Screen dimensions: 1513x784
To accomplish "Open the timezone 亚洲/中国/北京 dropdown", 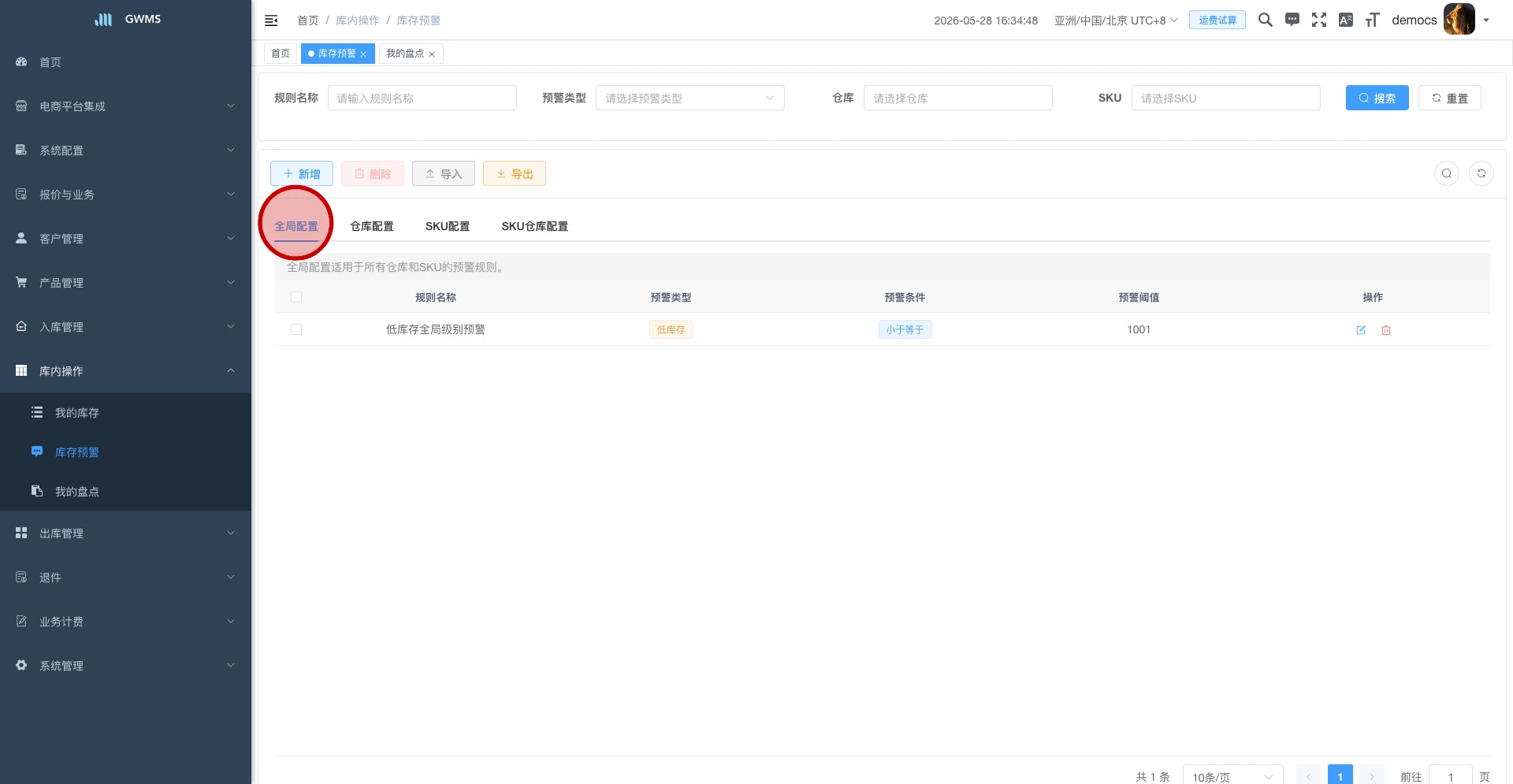I will 1116,20.
